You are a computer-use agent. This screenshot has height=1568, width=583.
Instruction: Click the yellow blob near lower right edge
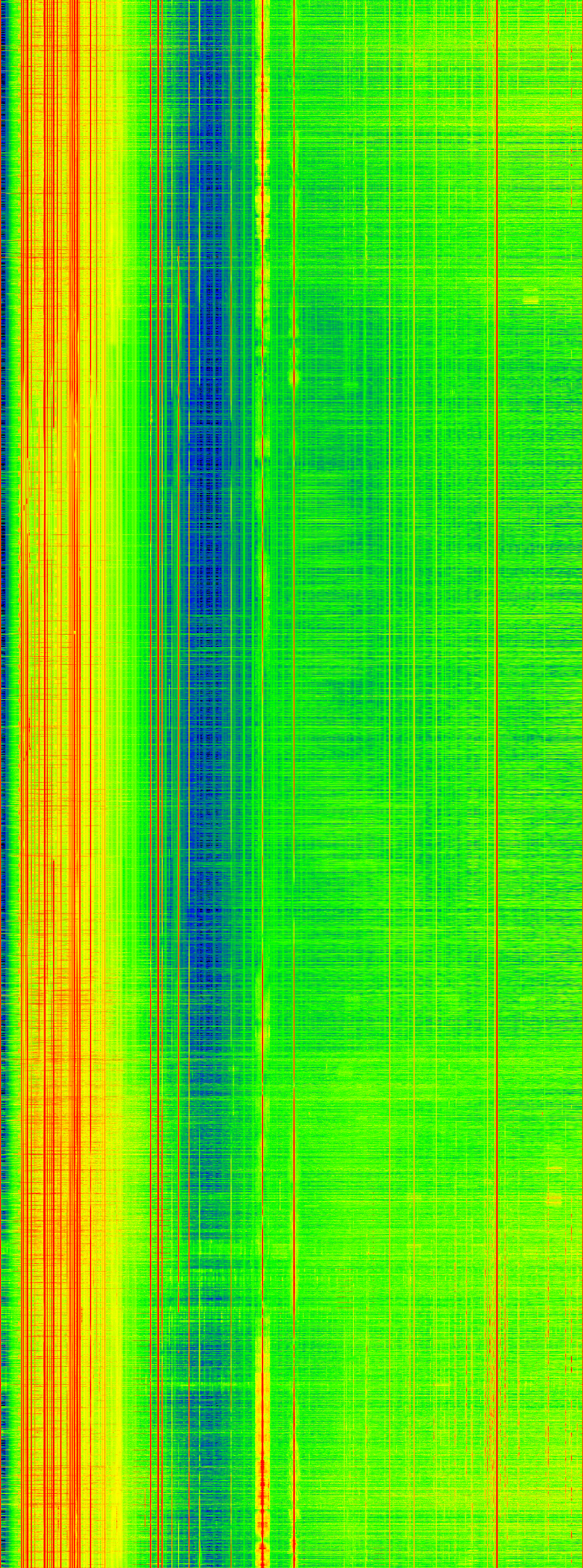tap(554, 1199)
